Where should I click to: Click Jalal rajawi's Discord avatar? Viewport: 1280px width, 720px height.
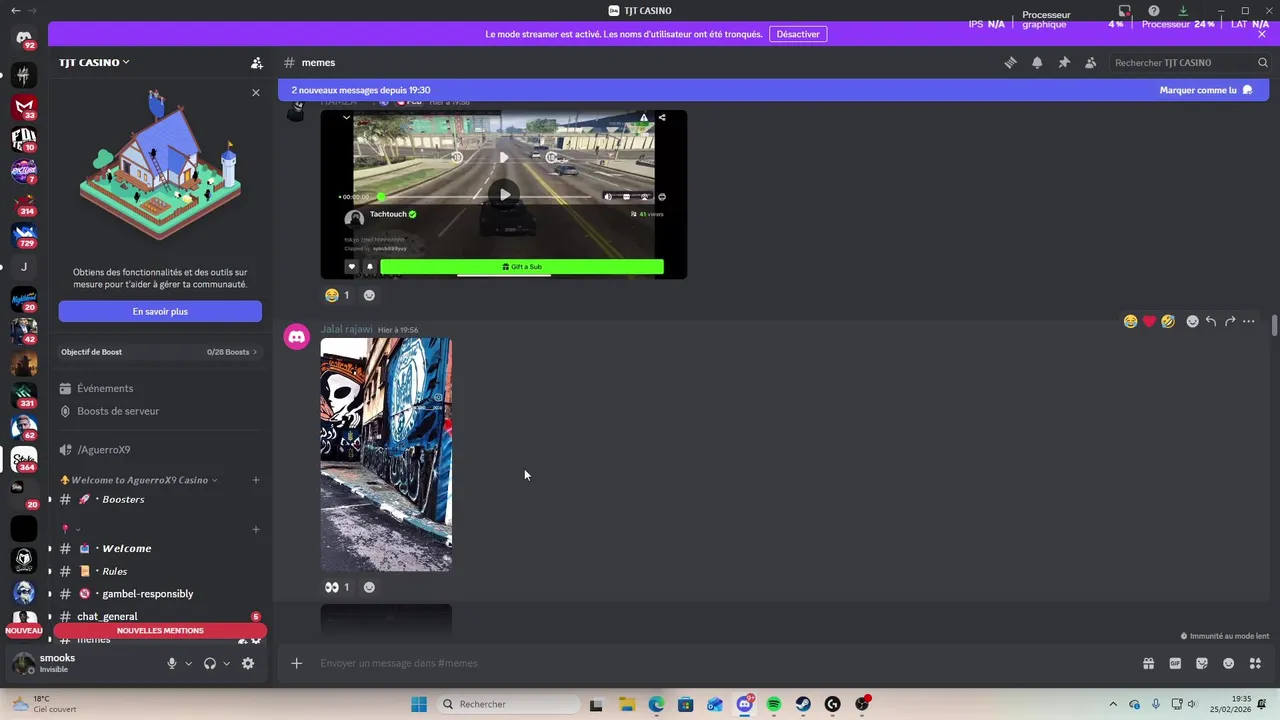pos(297,337)
